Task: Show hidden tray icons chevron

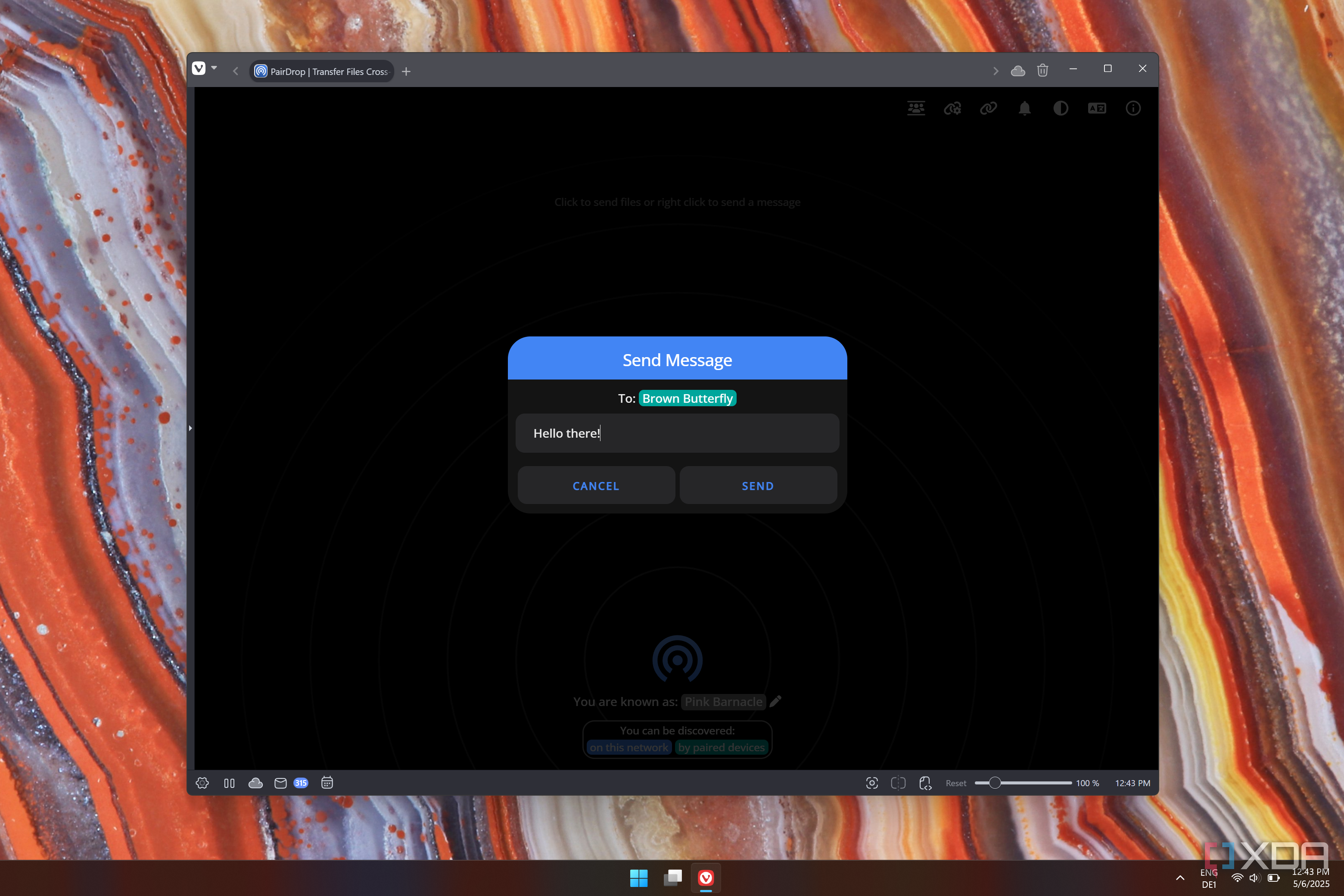Action: click(1180, 878)
